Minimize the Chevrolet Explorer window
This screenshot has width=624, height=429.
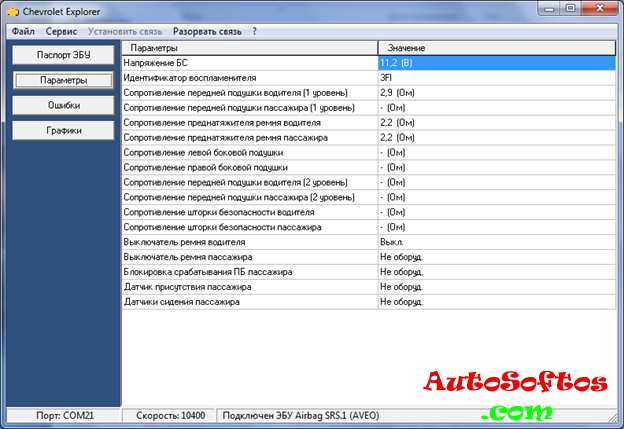tap(549, 8)
